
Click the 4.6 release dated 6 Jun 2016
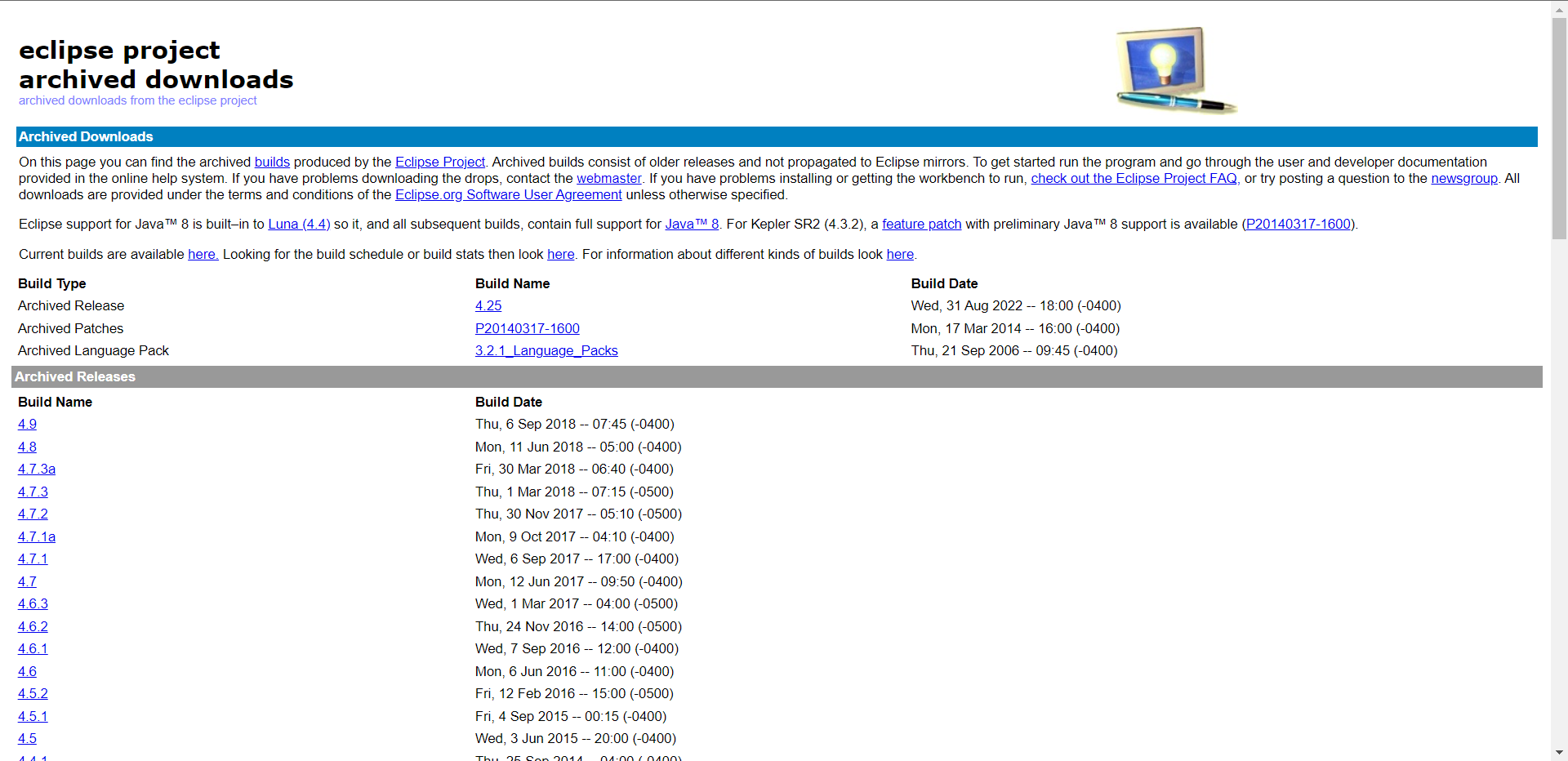click(27, 671)
